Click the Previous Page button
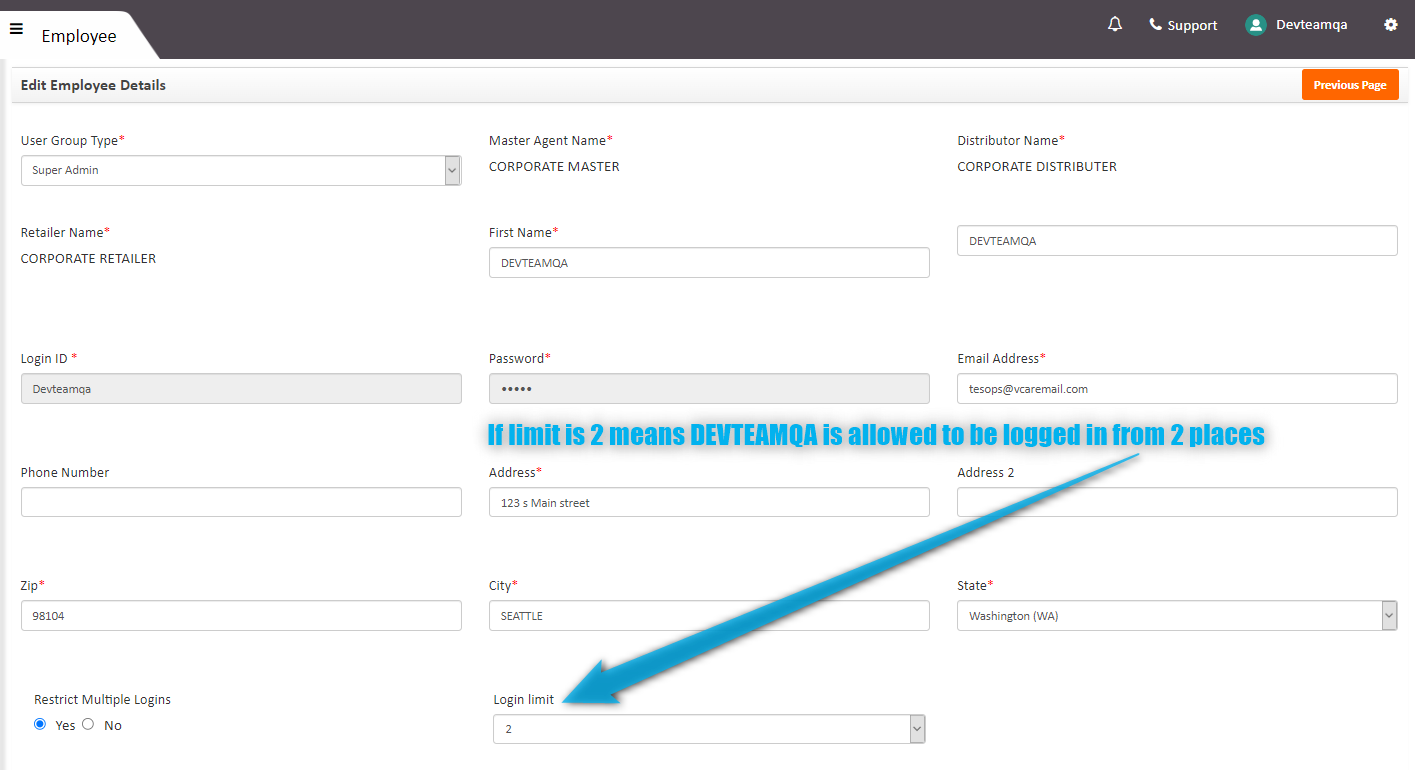Screen dimensions: 1415x770 (1349, 85)
